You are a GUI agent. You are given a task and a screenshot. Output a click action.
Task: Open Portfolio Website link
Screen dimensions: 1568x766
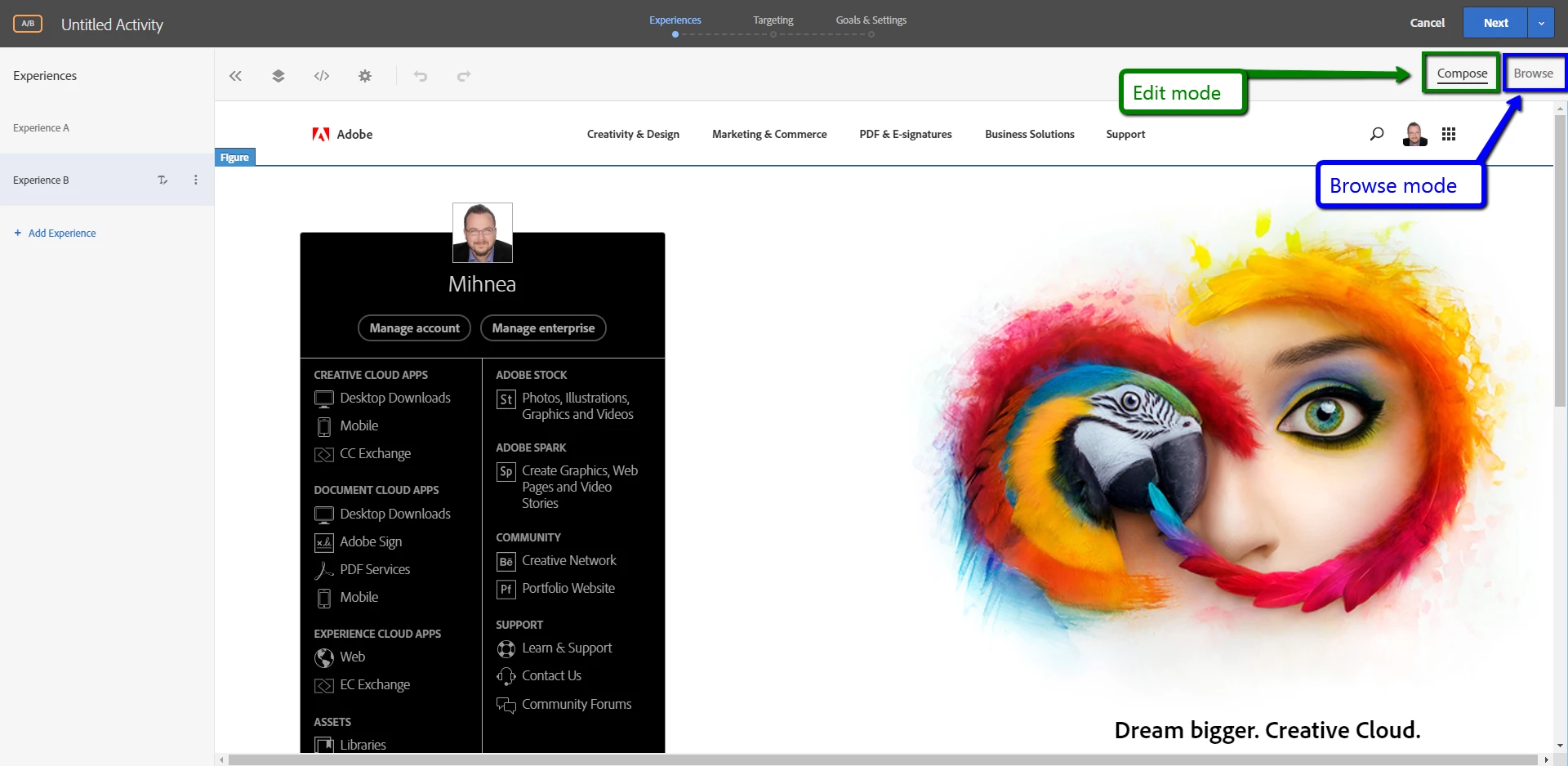(568, 588)
